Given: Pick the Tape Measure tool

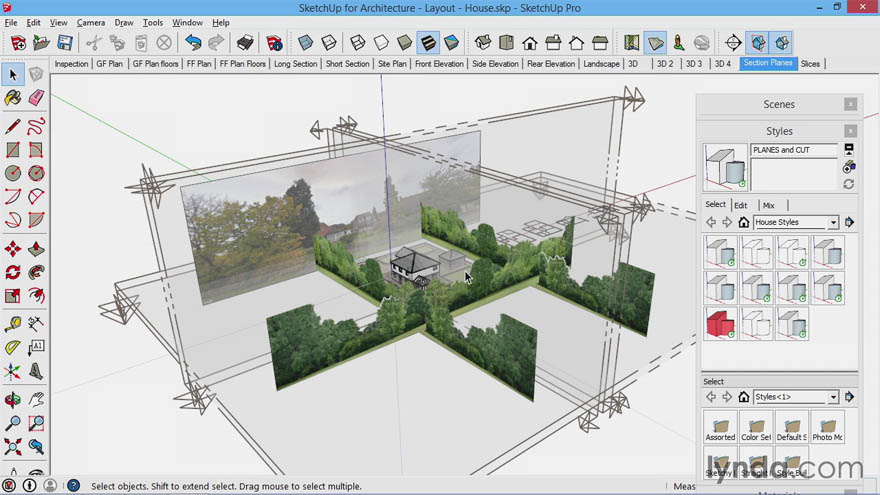Looking at the screenshot, I should (13, 324).
